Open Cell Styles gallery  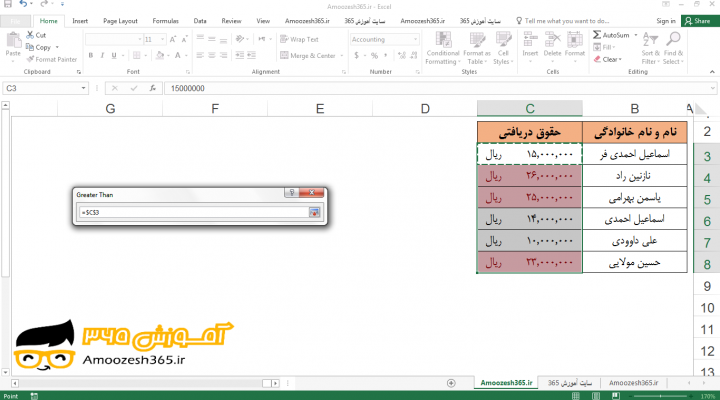503,48
